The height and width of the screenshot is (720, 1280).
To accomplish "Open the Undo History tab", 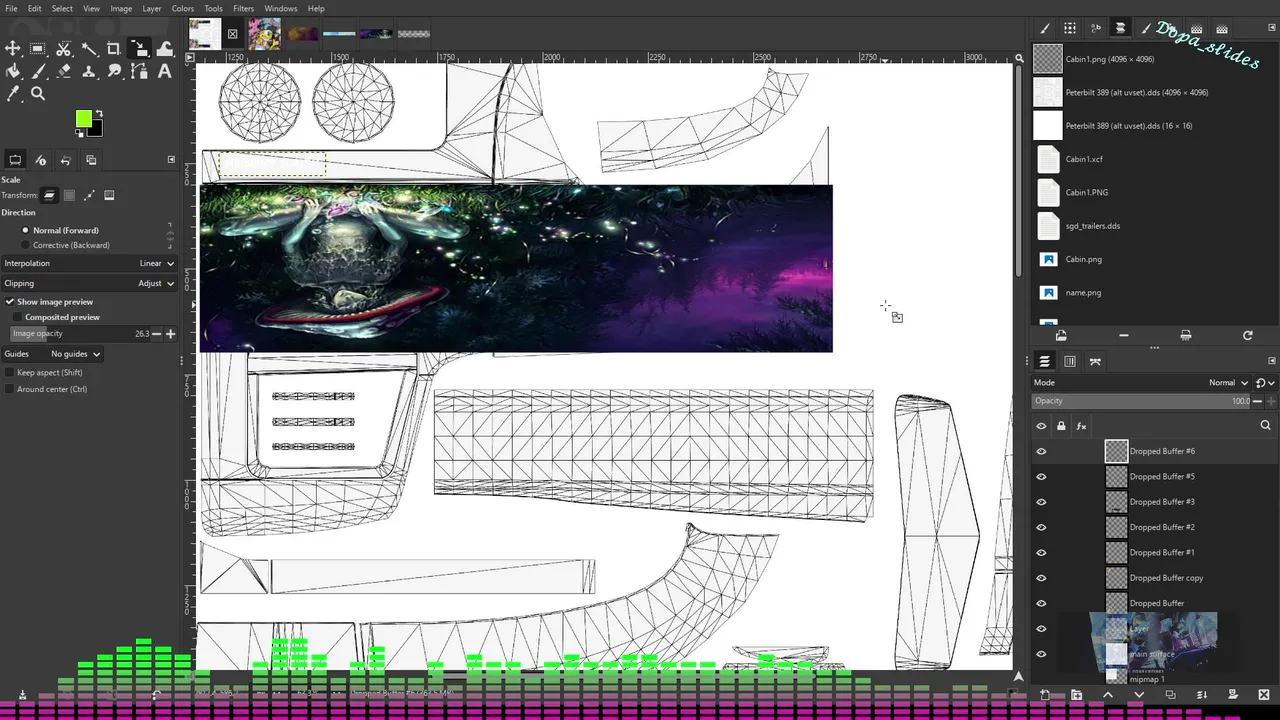I will coord(66,160).
